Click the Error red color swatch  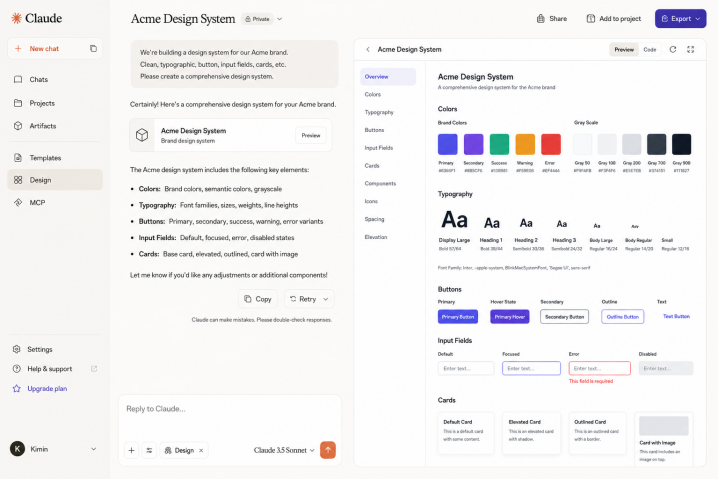click(551, 144)
